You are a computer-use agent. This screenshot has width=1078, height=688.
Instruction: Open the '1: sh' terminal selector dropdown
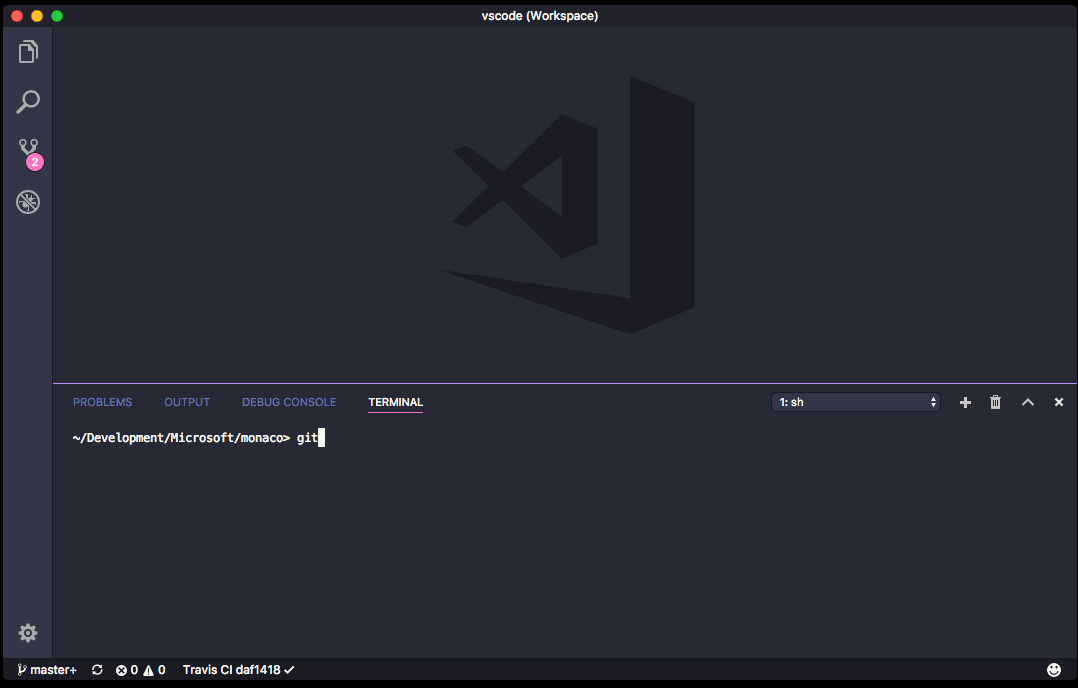point(855,402)
